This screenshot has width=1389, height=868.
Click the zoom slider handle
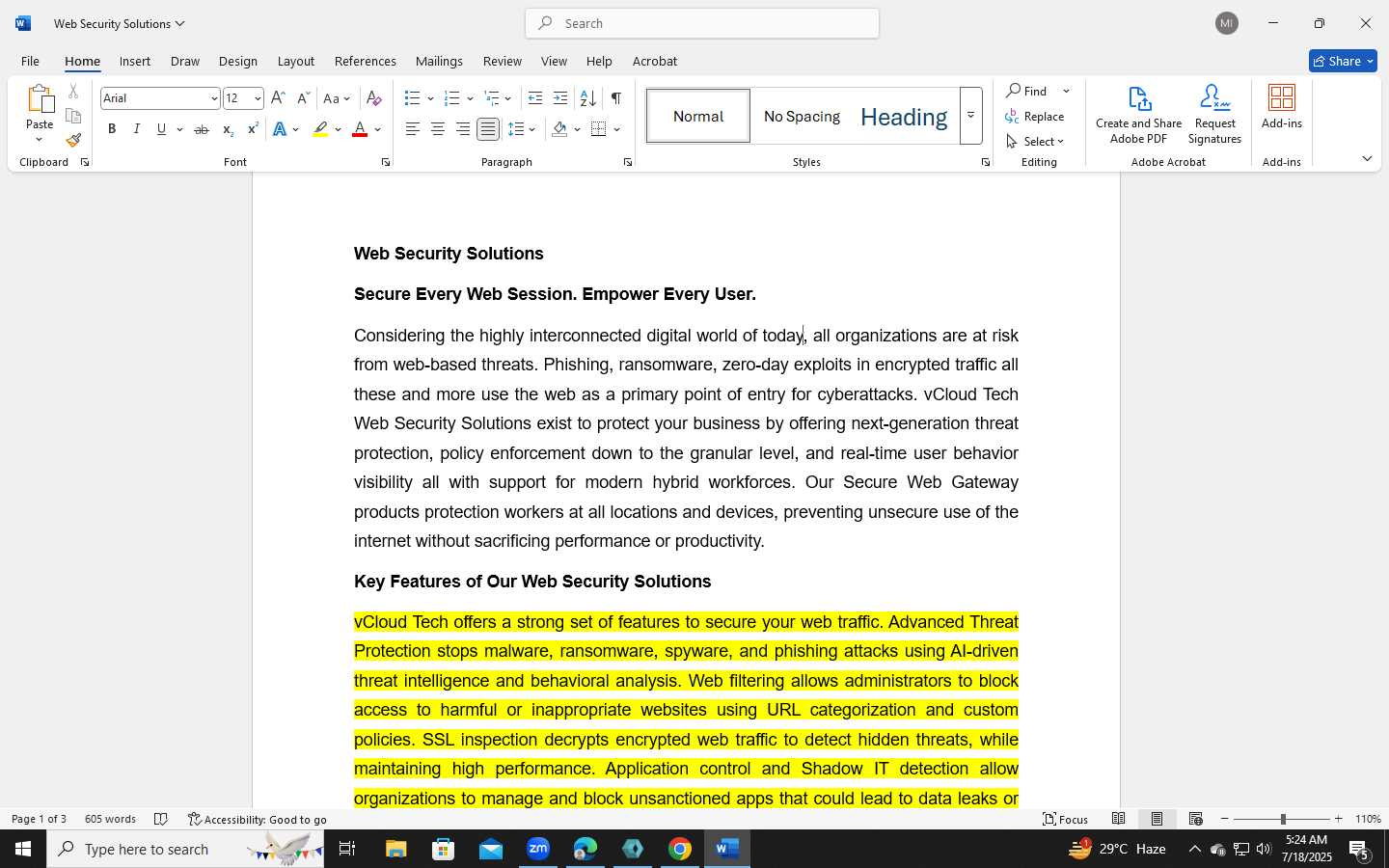click(x=1283, y=819)
